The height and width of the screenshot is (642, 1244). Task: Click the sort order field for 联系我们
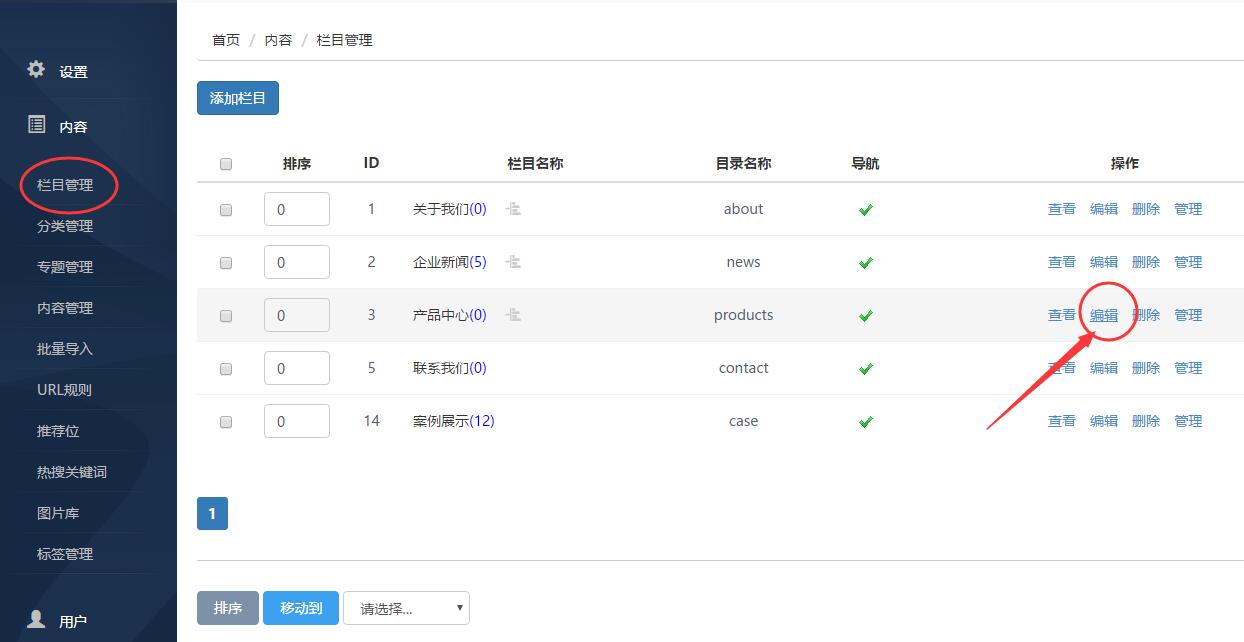297,368
